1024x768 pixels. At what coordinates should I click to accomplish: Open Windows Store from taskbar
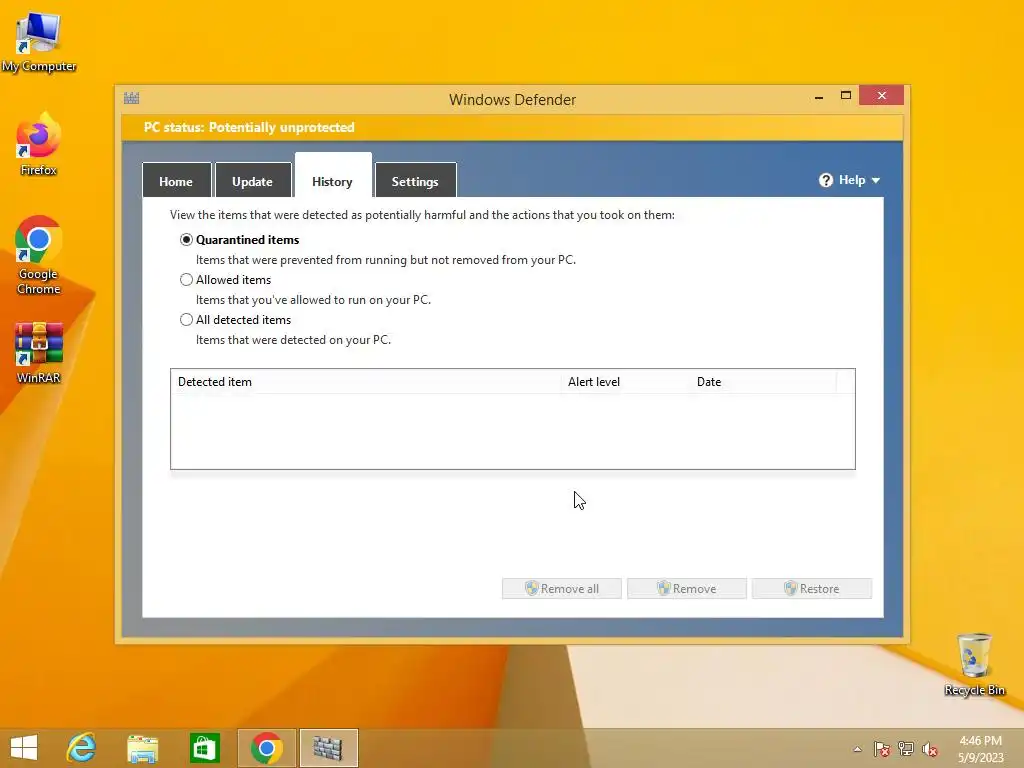204,748
